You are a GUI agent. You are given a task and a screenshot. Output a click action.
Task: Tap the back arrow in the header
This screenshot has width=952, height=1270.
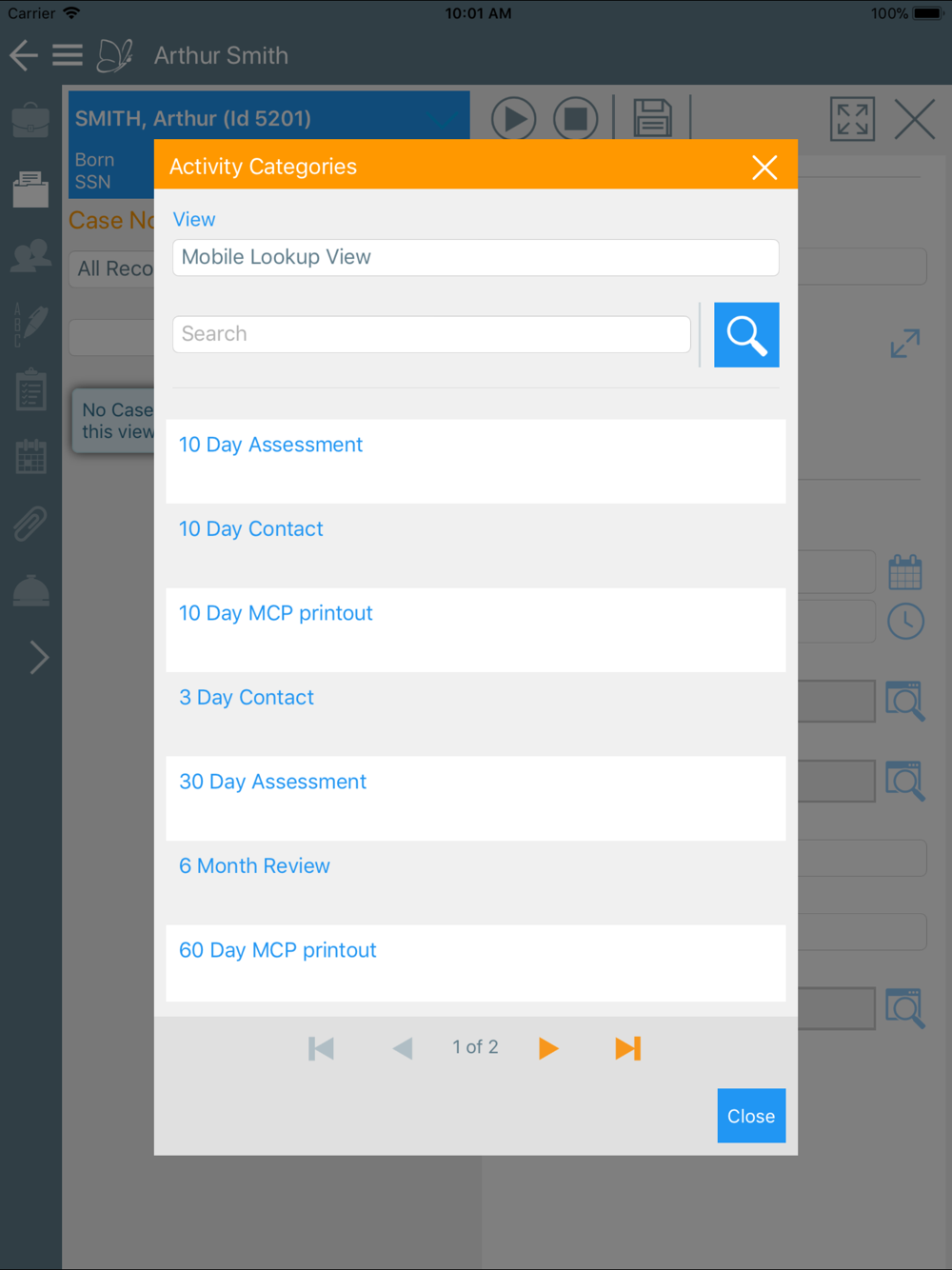[x=24, y=55]
